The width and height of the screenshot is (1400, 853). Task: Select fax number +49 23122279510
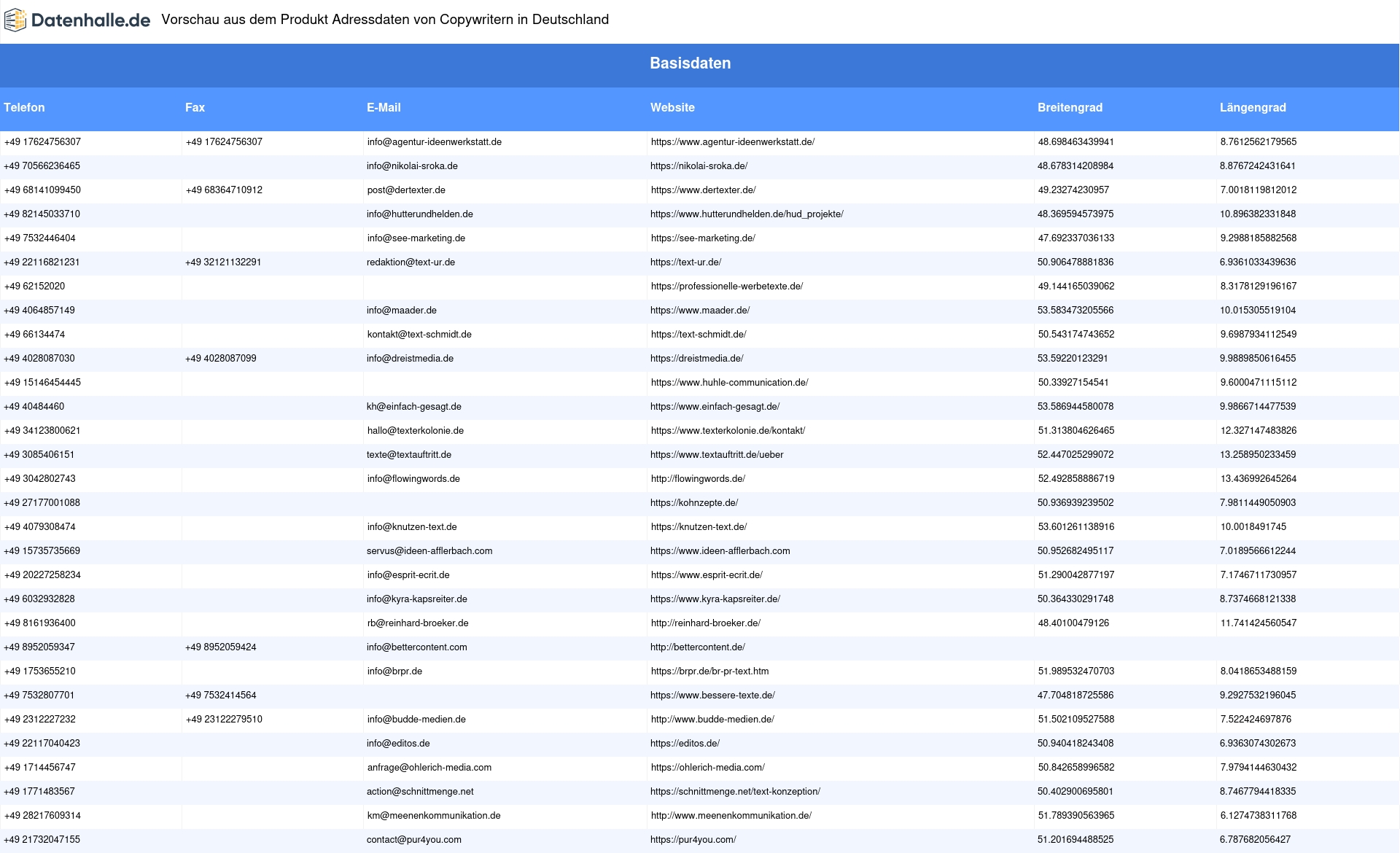(x=224, y=720)
